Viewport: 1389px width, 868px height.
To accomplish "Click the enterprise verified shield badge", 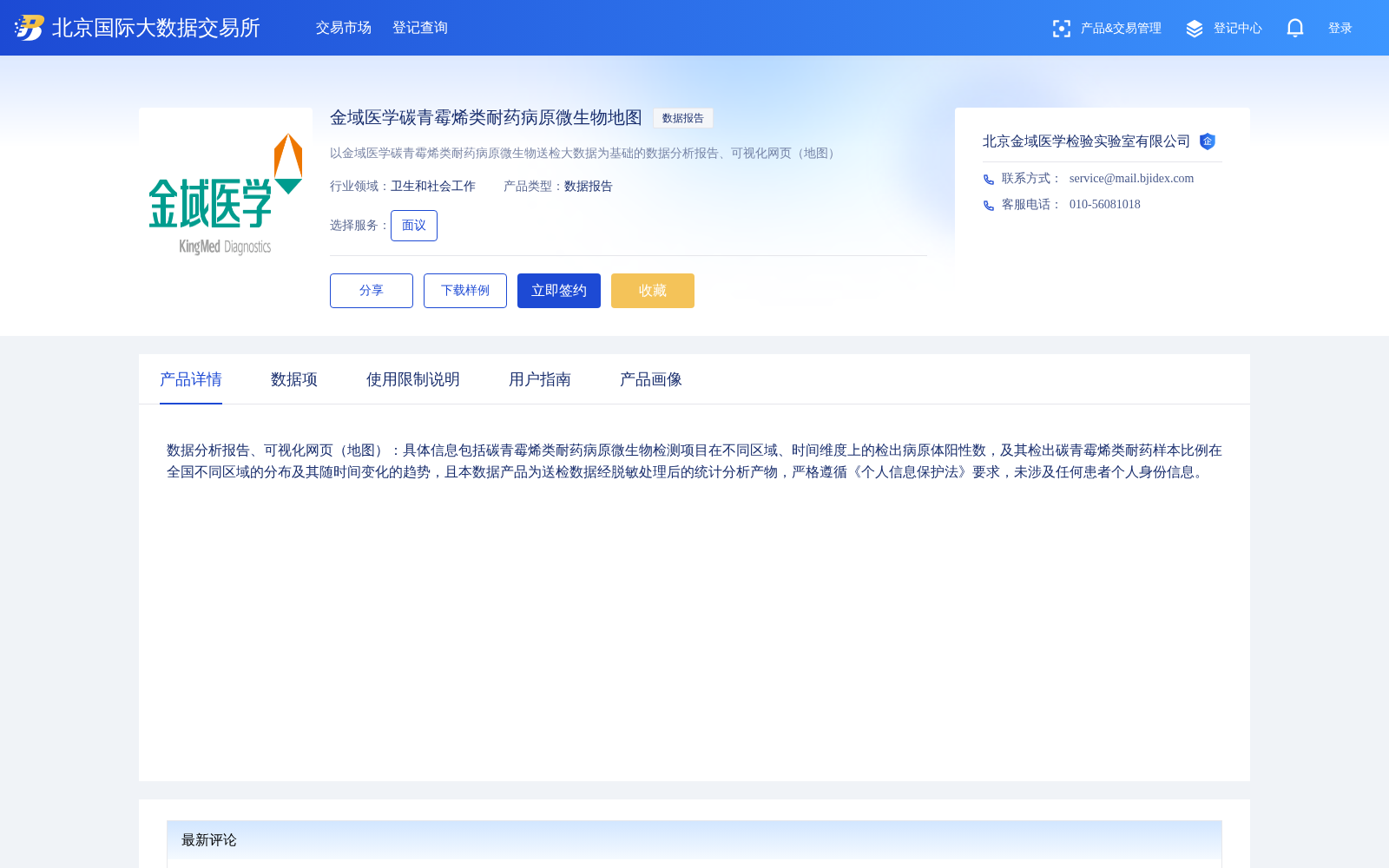I will 1208,141.
